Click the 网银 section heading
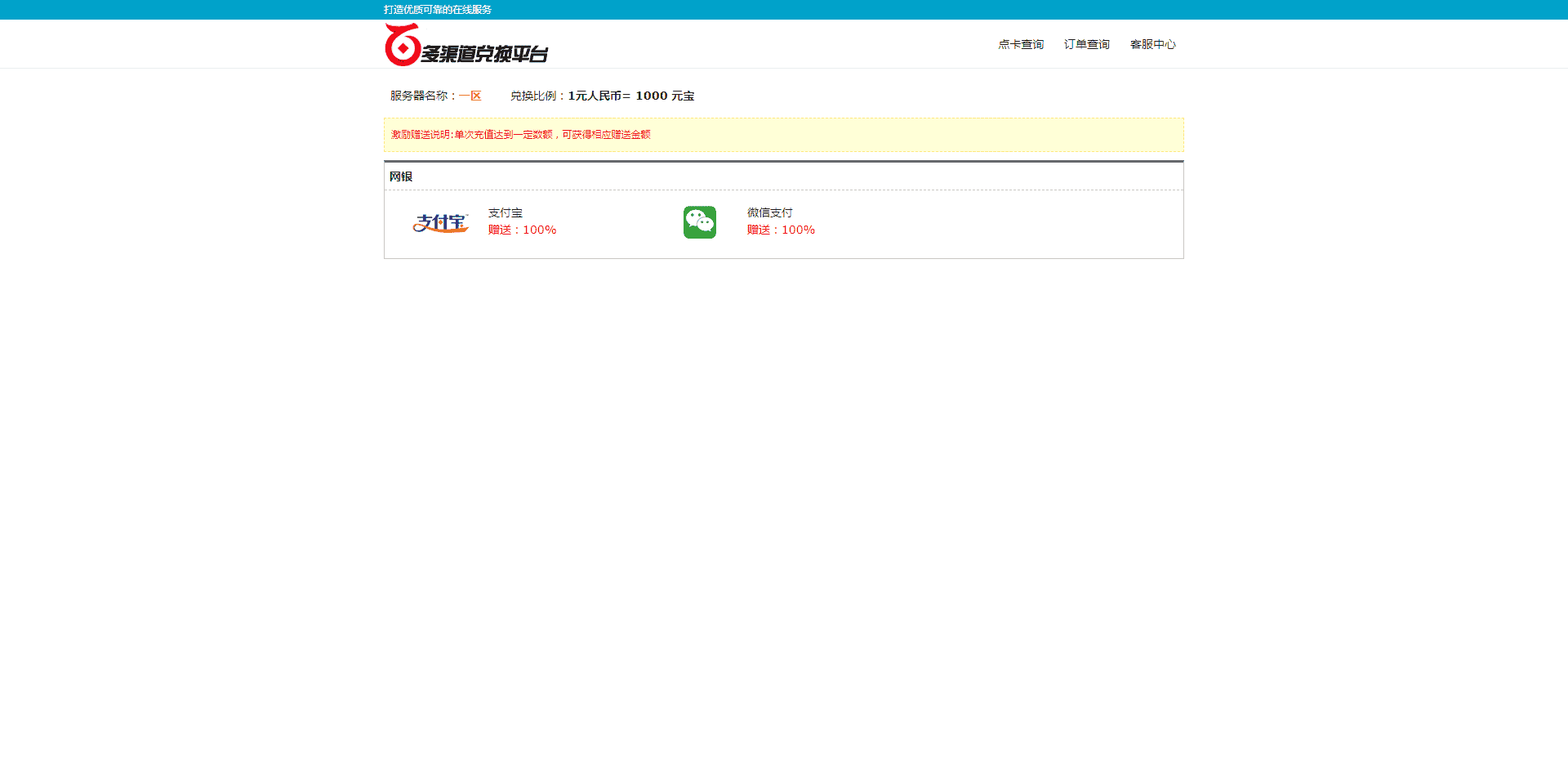The height and width of the screenshot is (773, 1568). pyautogui.click(x=401, y=176)
